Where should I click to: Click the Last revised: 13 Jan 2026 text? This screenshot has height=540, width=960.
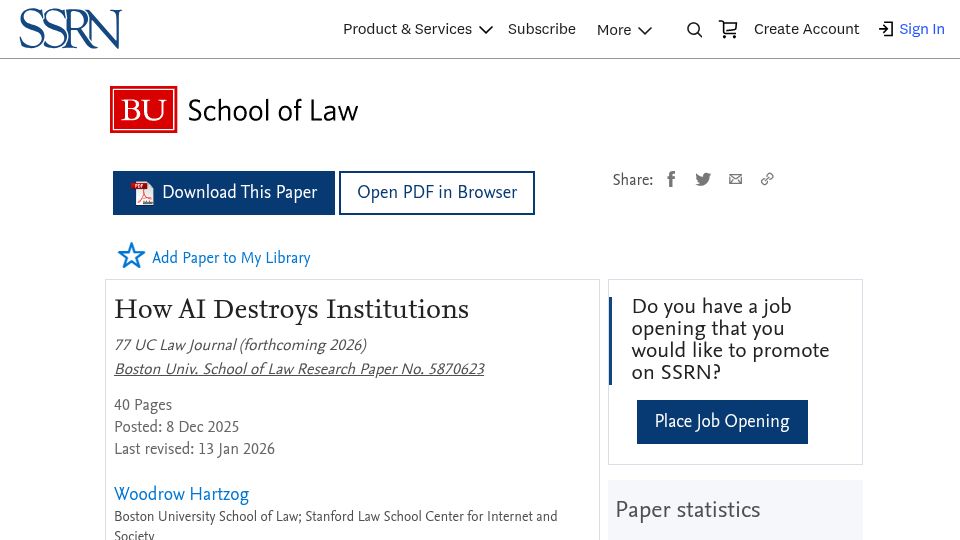(194, 449)
